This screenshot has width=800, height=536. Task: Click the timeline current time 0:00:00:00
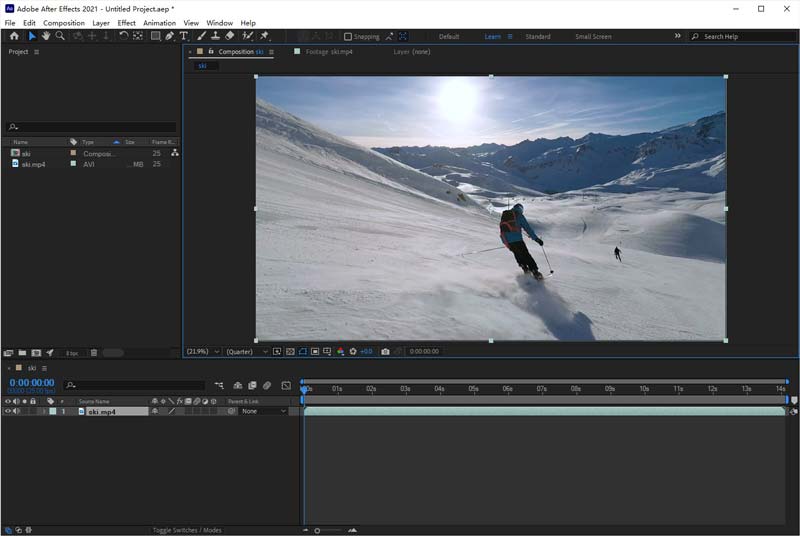pos(32,382)
